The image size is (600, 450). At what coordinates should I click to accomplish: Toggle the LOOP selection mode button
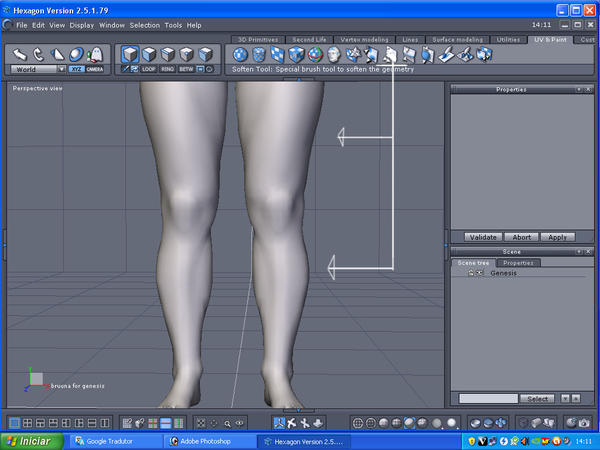pyautogui.click(x=149, y=69)
